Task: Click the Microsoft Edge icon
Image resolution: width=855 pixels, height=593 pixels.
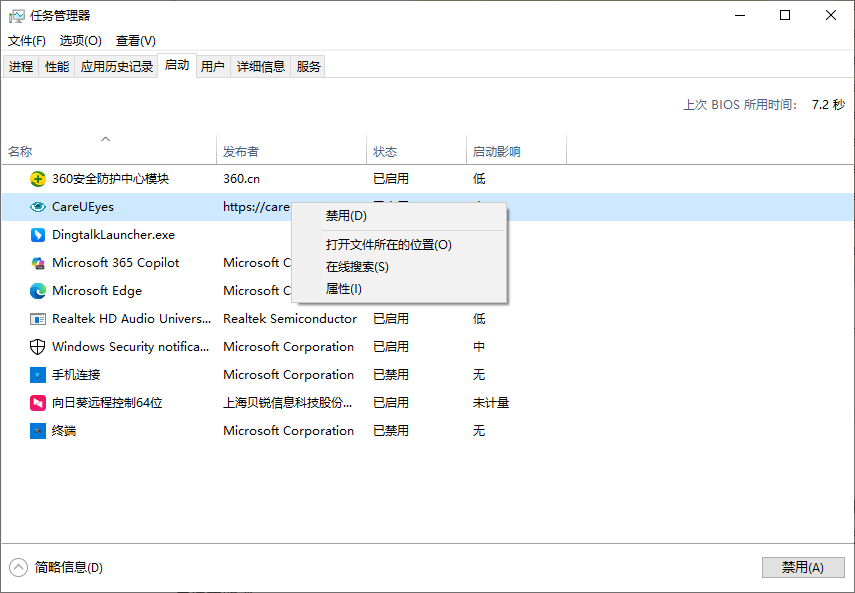Action: point(38,291)
